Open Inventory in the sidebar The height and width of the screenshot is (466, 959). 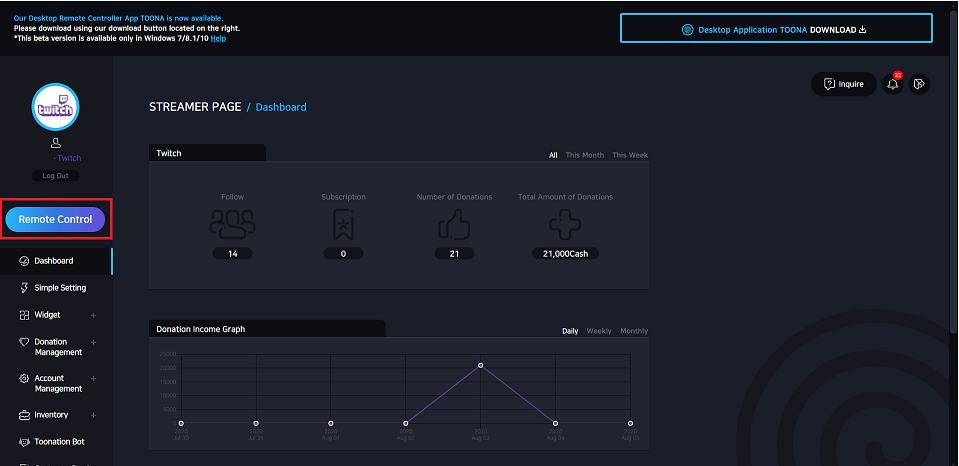51,415
